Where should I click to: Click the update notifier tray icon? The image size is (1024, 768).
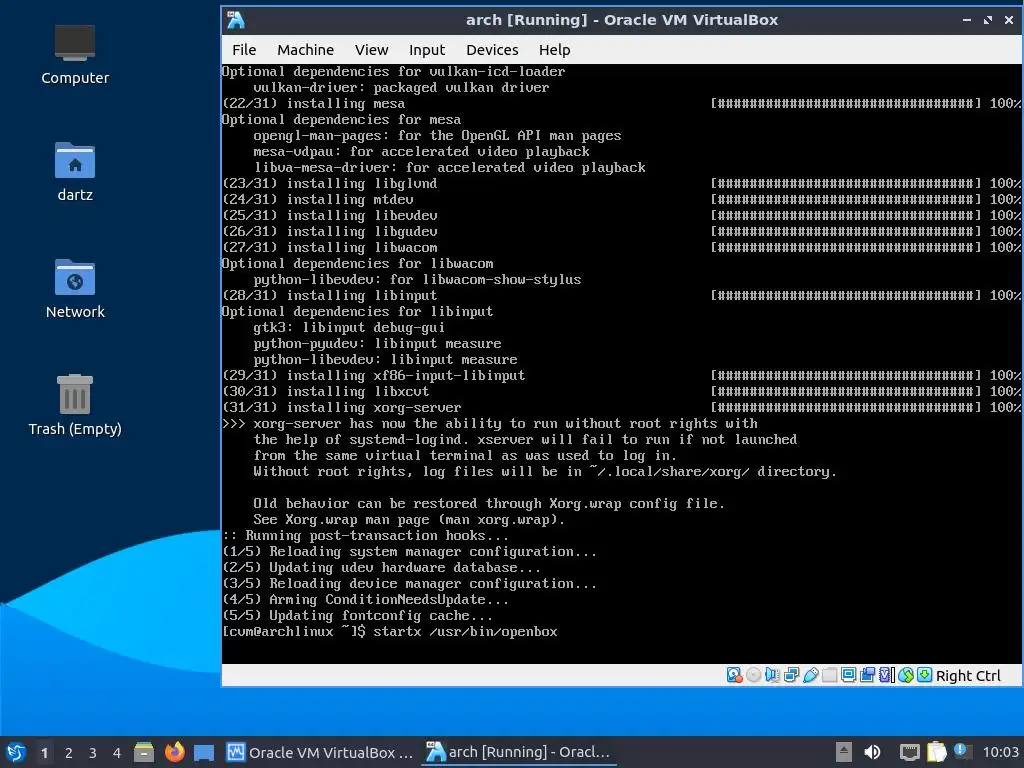[x=962, y=751]
